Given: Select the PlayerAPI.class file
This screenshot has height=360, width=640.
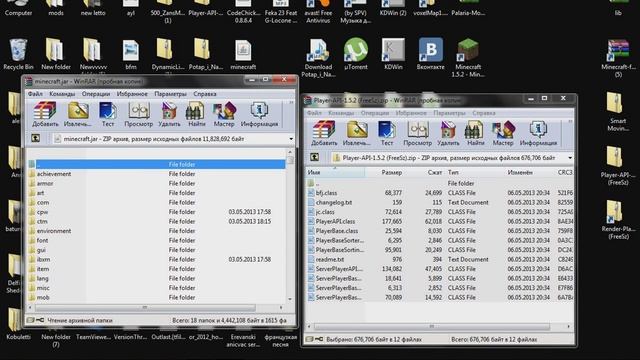Looking at the screenshot, I should coord(440,221).
